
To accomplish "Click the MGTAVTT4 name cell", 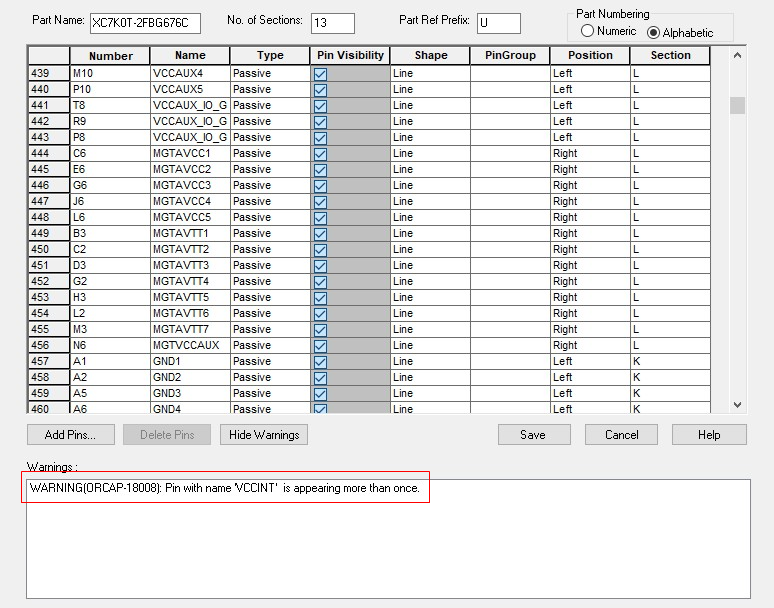I will click(x=190, y=281).
